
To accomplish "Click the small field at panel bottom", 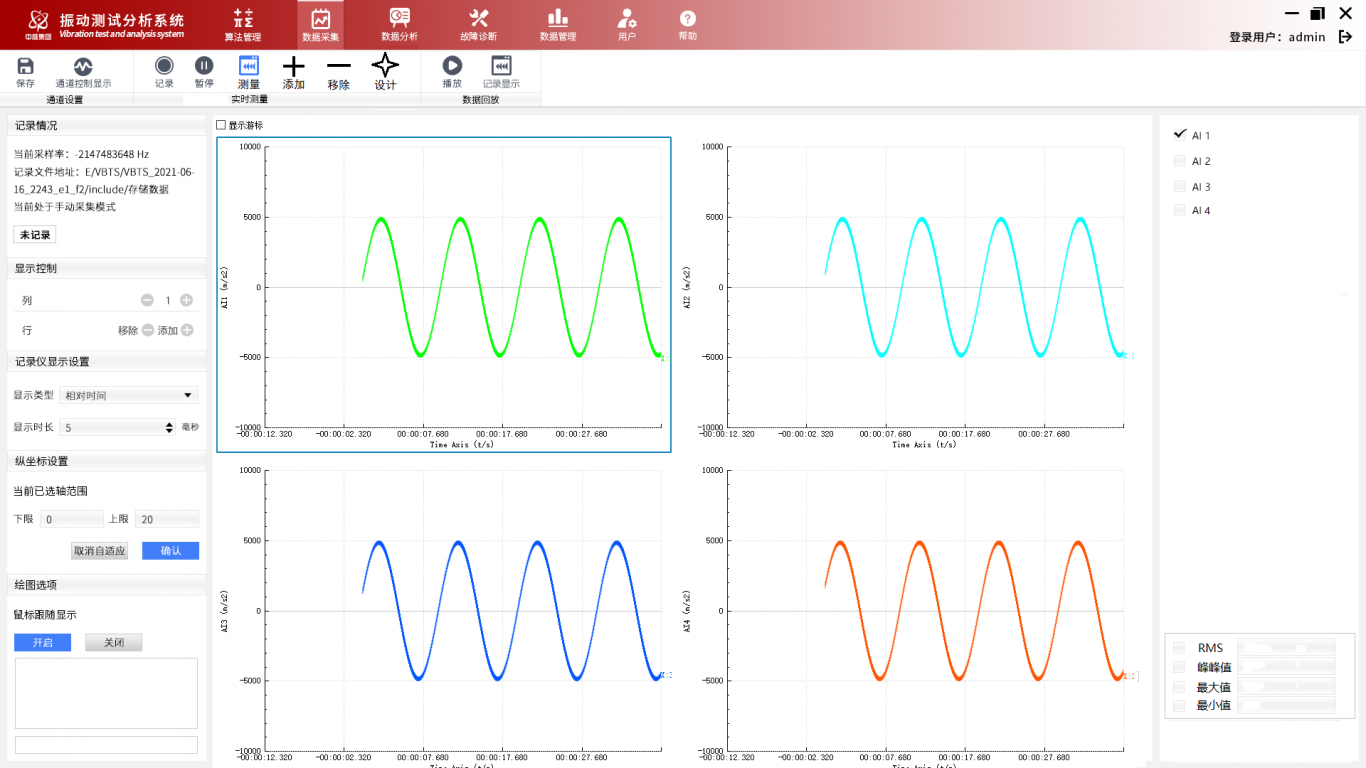I will 106,745.
